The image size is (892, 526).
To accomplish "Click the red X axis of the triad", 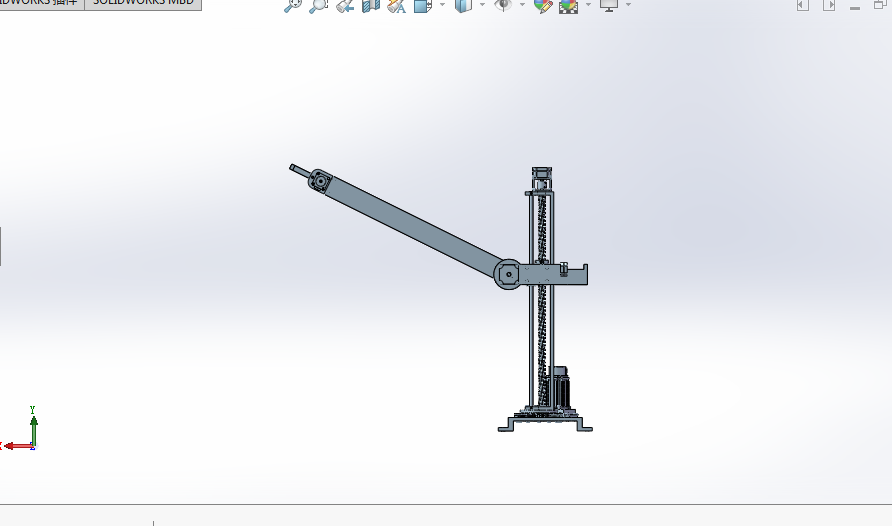I will [18, 446].
